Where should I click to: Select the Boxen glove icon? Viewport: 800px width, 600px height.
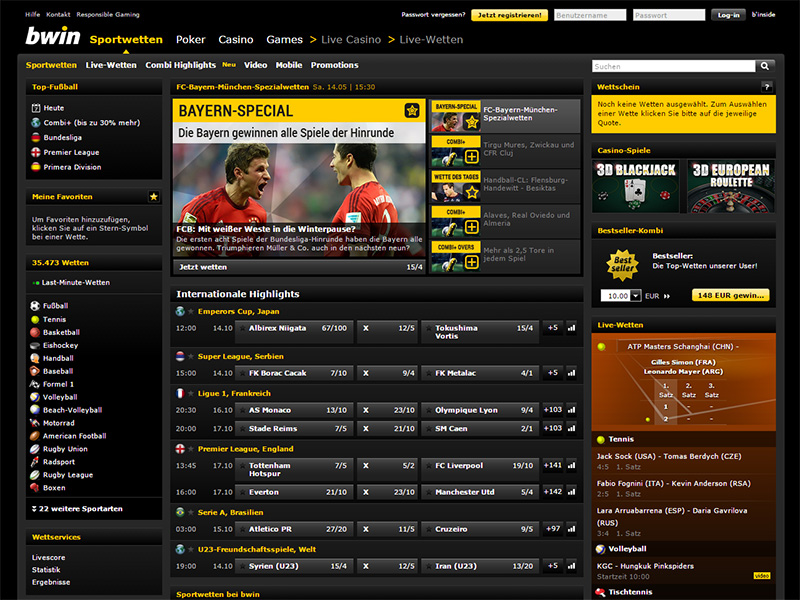(35, 488)
